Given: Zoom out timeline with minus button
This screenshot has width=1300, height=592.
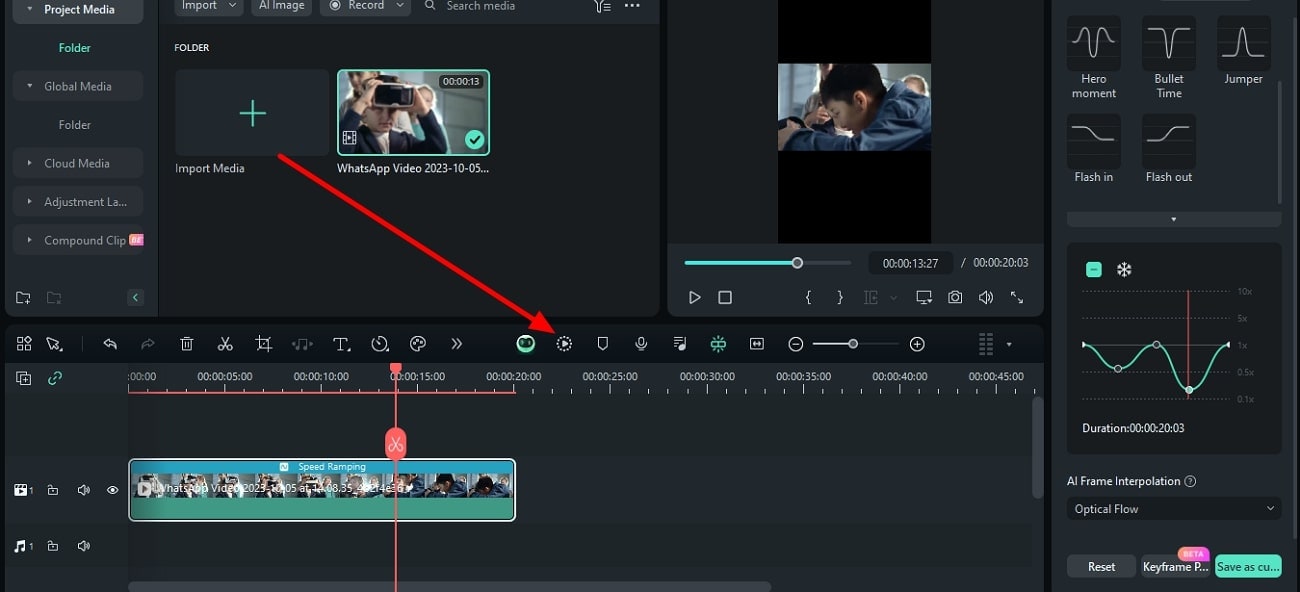Looking at the screenshot, I should [796, 344].
